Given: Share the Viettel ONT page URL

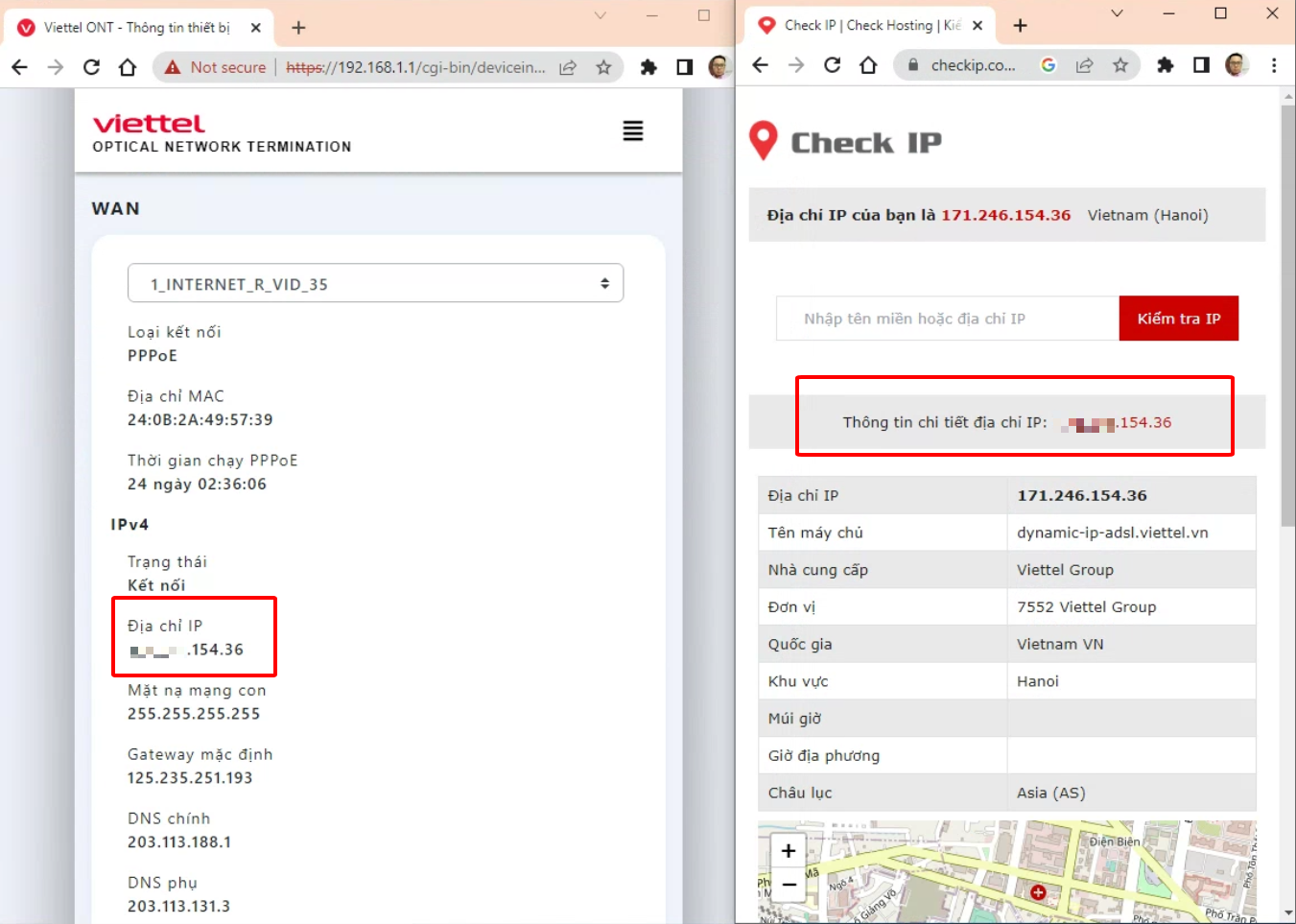Looking at the screenshot, I should pos(568,67).
